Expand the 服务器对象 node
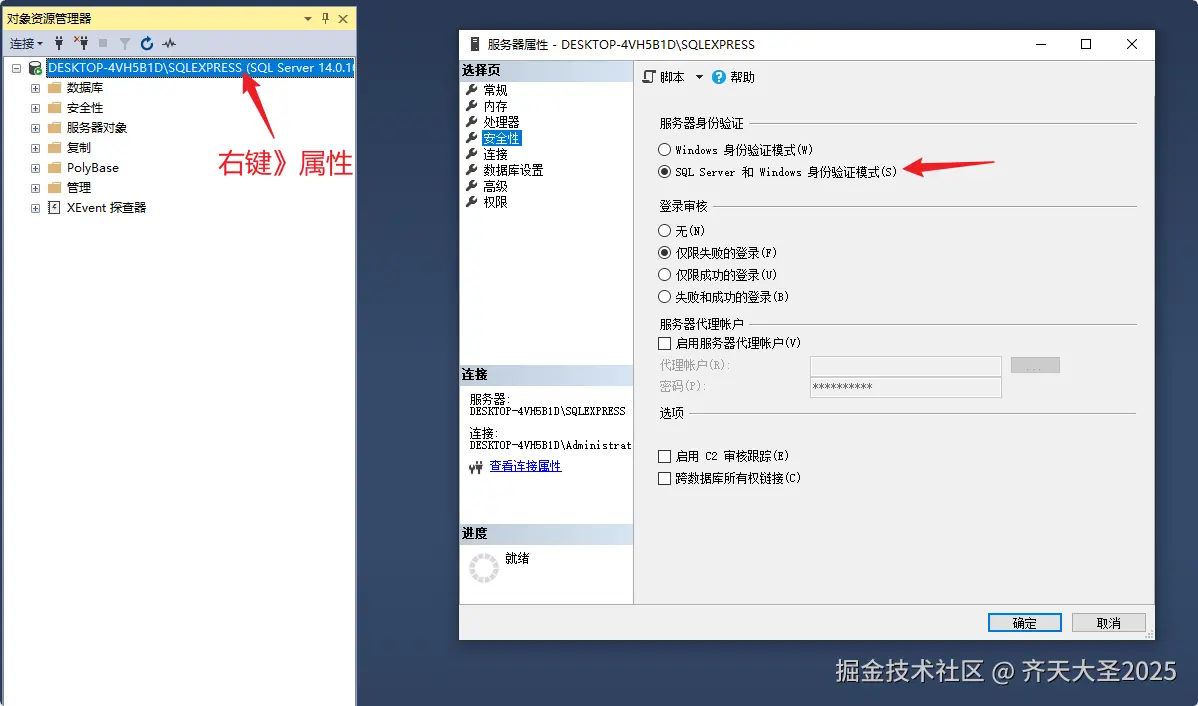The width and height of the screenshot is (1198, 706). click(35, 128)
